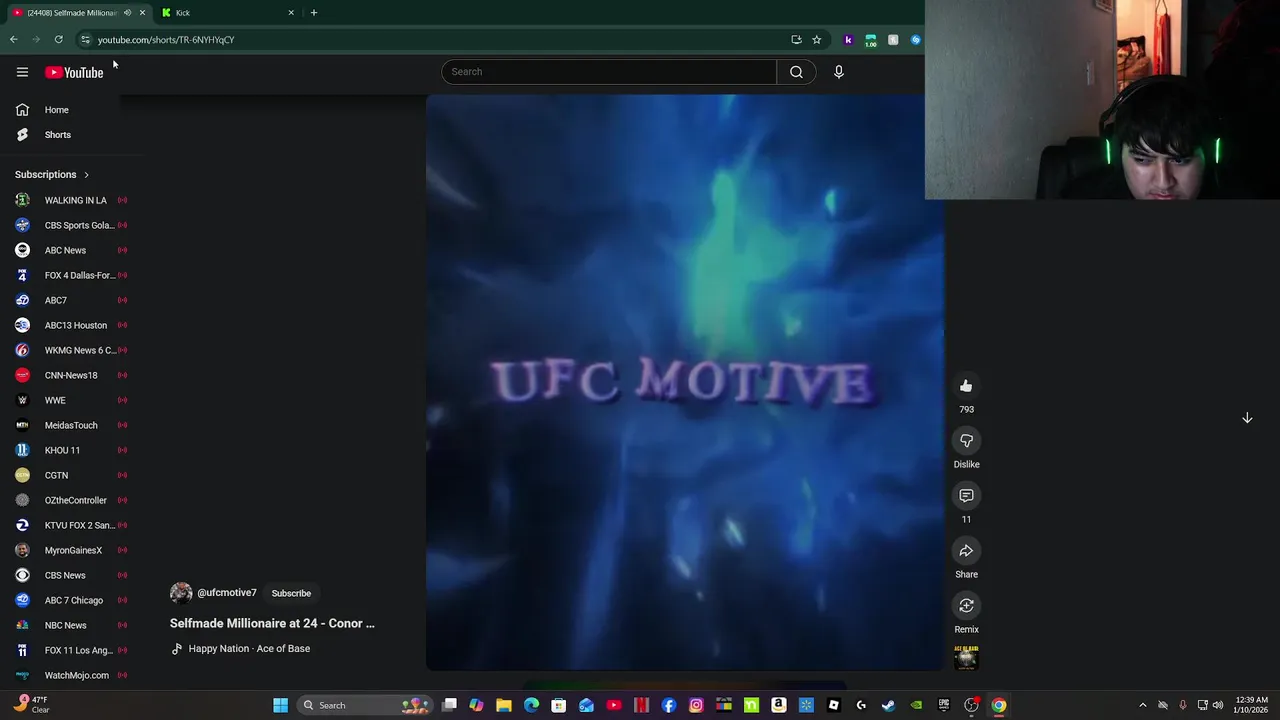Screen dimensions: 1280x720
Task: Install or cast via the address bar screen icon
Action: pos(796,40)
